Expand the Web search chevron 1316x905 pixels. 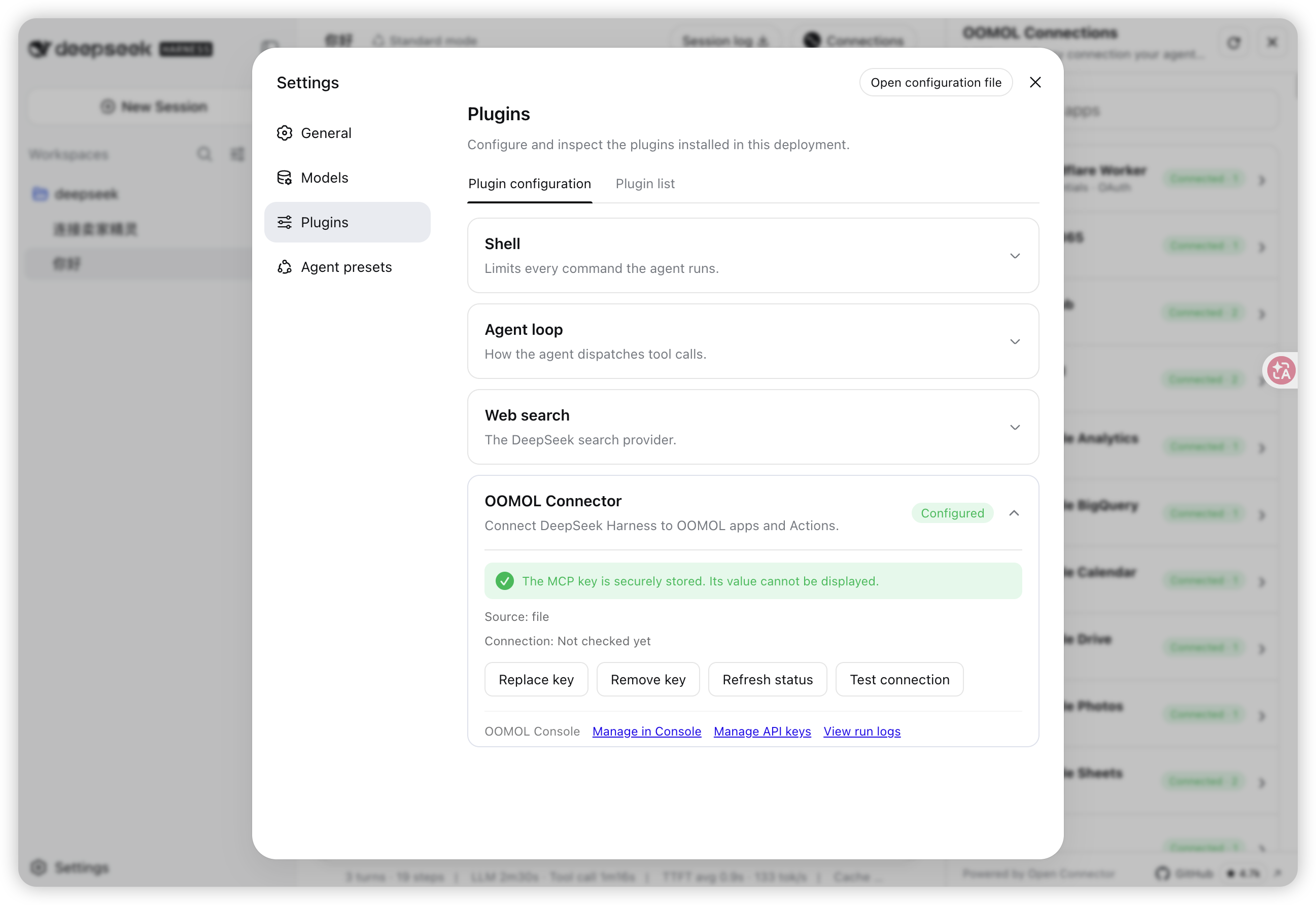[x=1014, y=427]
